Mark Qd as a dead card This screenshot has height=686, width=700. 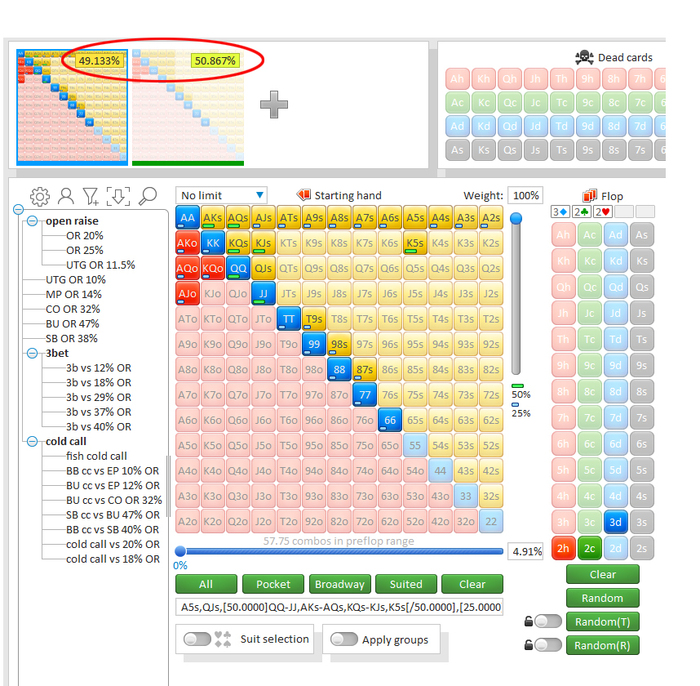click(x=509, y=126)
